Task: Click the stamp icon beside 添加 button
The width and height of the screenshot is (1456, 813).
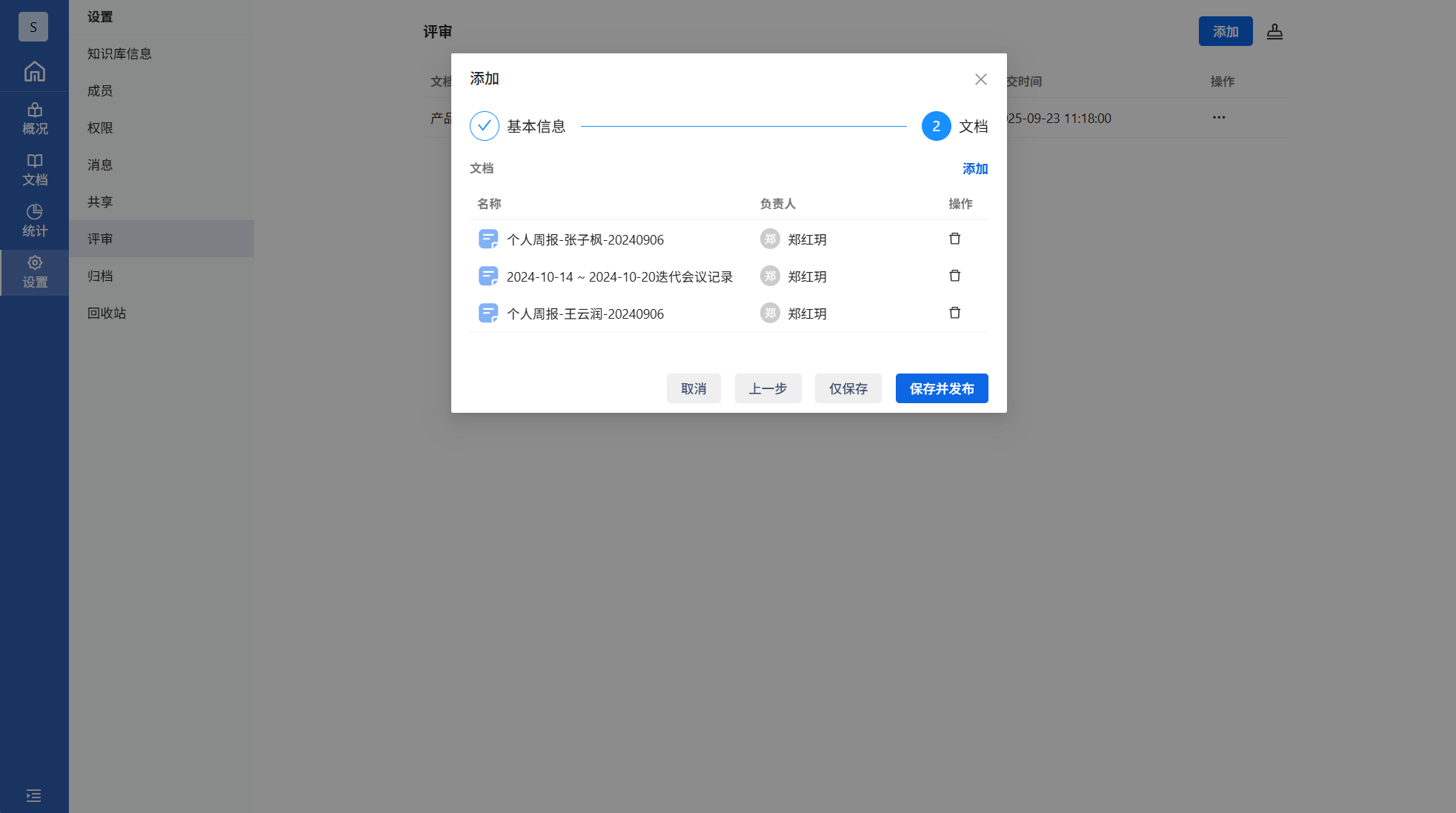Action: click(1274, 31)
